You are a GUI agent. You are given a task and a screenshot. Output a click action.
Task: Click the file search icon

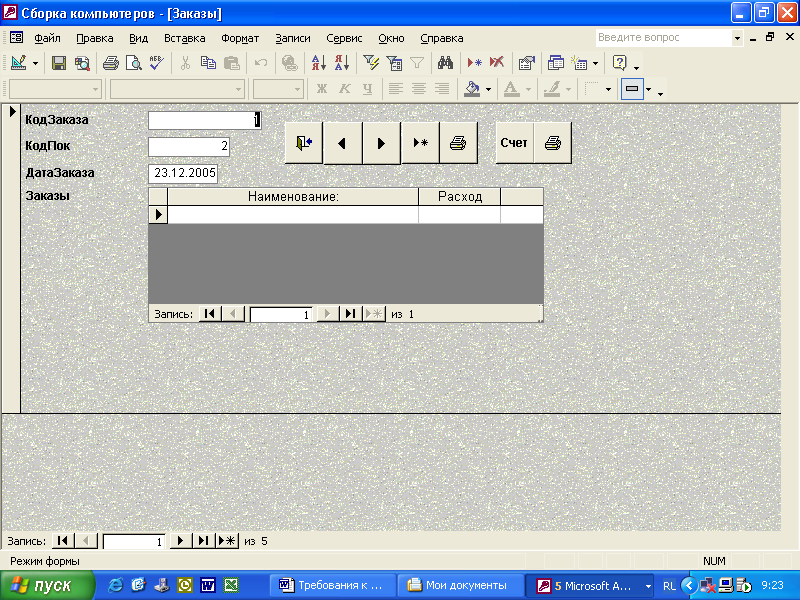[82, 63]
